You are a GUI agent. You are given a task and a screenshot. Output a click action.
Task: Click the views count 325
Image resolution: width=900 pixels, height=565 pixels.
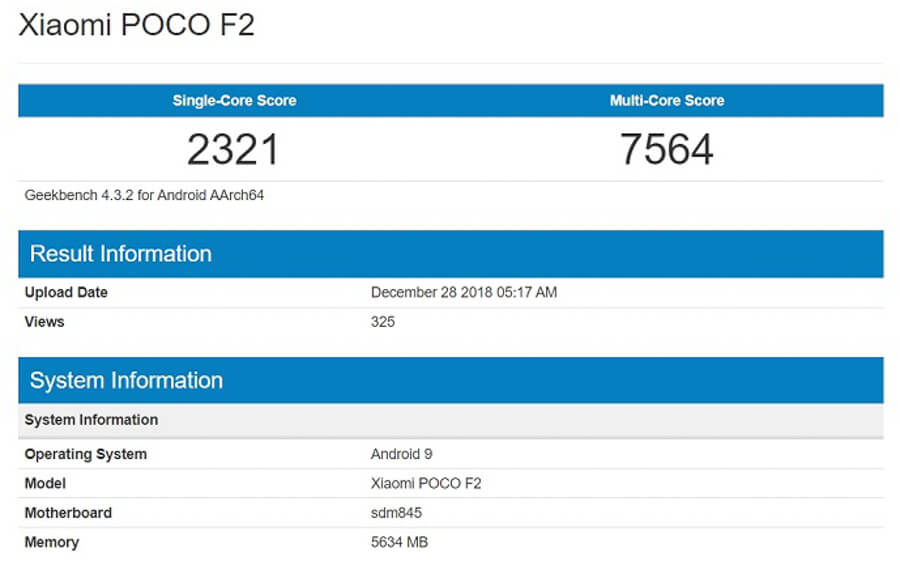[383, 322]
